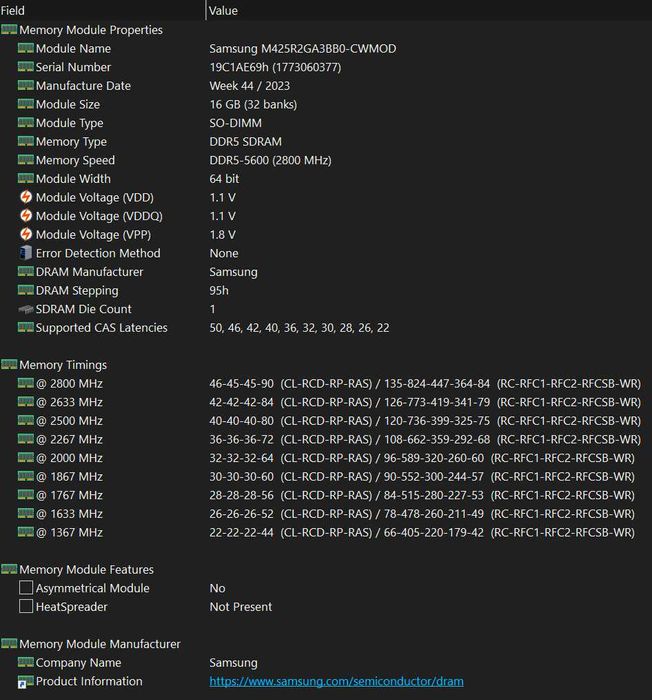Click the memory chip icon beside Module Name
Image resolution: width=652 pixels, height=700 pixels.
pyautogui.click(x=25, y=48)
